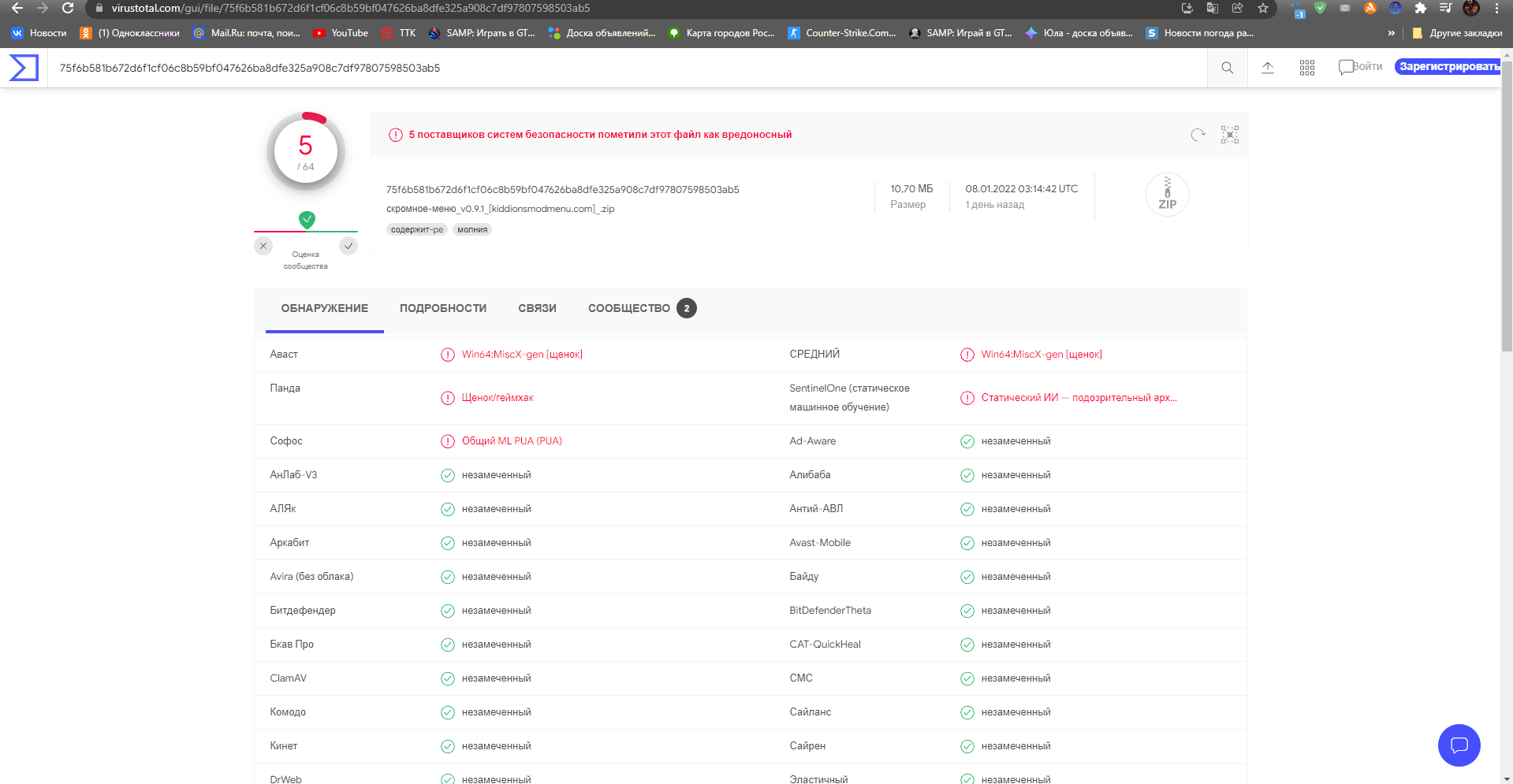Click the translate page icon
The width and height of the screenshot is (1513, 784).
point(1213,8)
